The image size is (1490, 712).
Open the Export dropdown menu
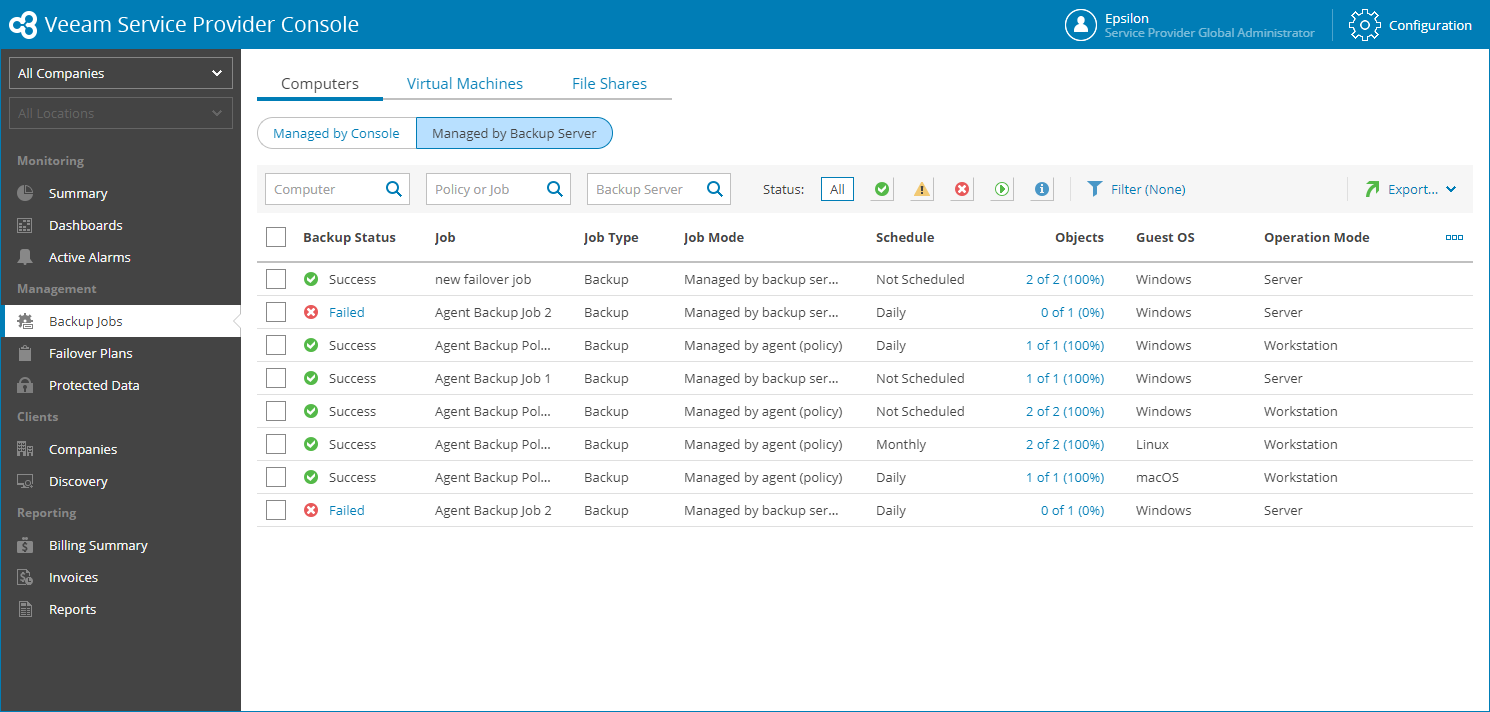[x=1410, y=189]
